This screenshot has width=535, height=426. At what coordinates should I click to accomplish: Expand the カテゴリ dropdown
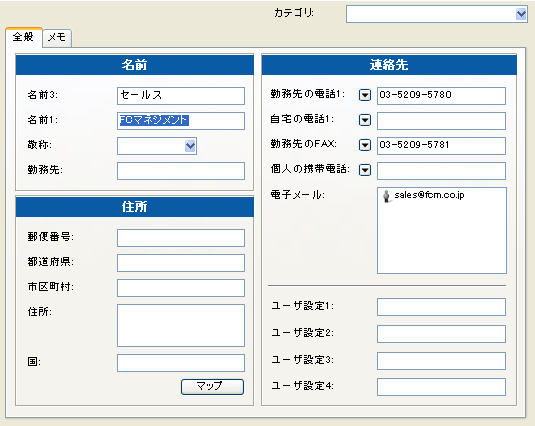[x=521, y=14]
